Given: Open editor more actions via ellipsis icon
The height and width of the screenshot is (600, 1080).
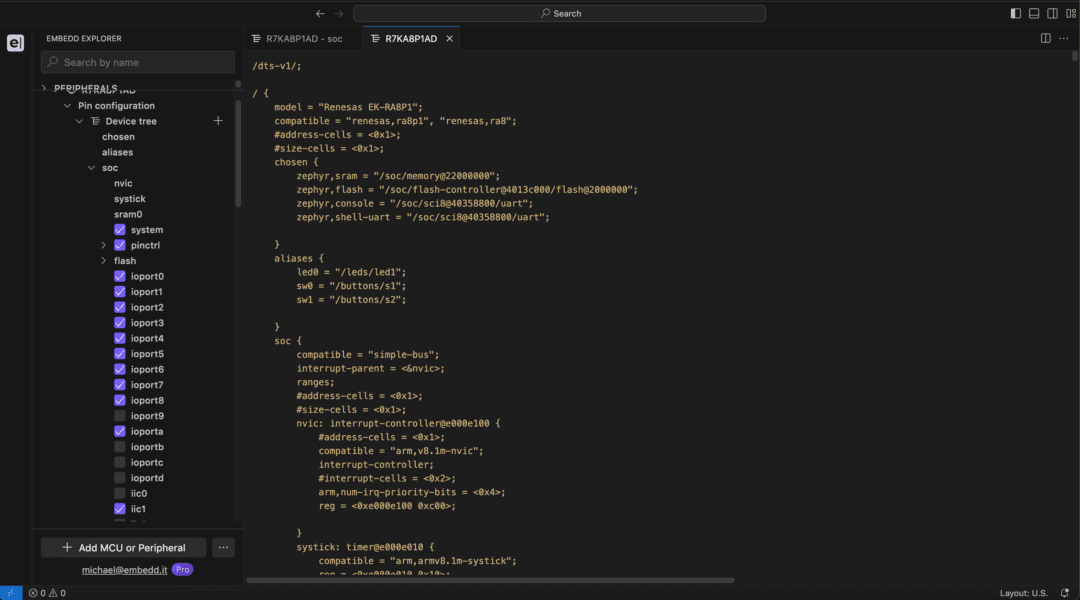Looking at the screenshot, I should coord(1063,37).
